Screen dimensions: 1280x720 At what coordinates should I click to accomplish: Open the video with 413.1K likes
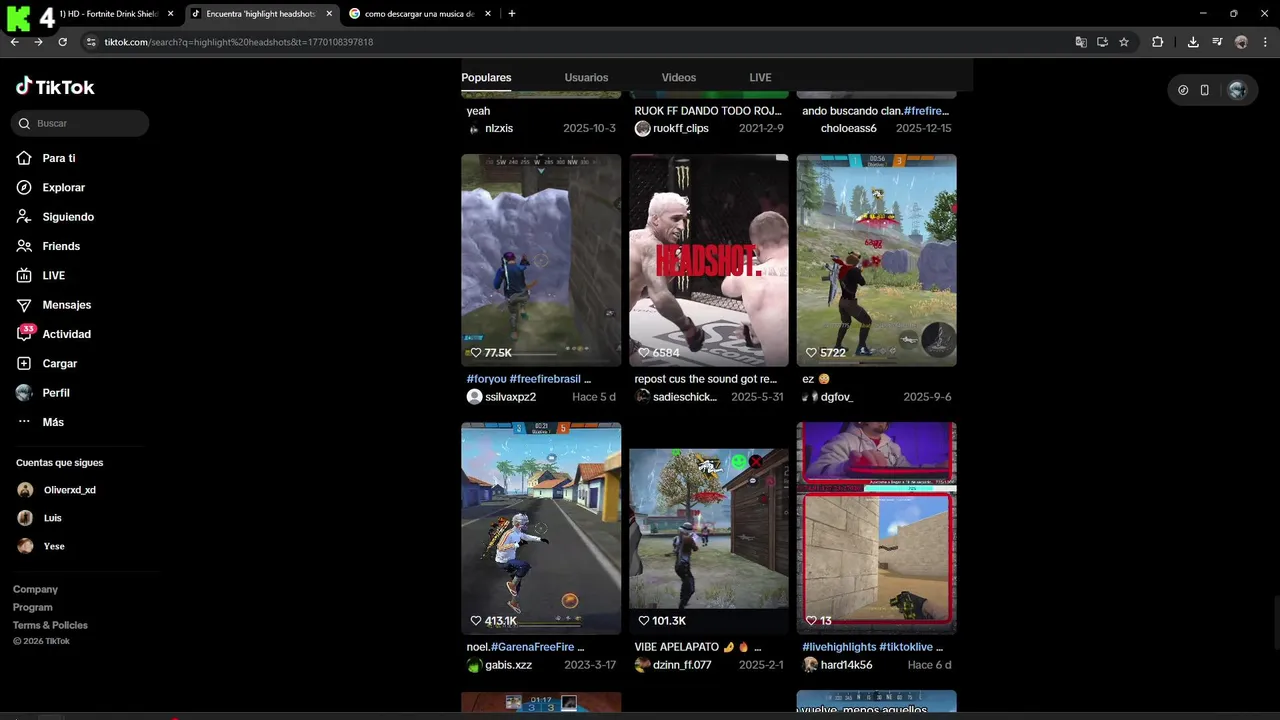(541, 528)
